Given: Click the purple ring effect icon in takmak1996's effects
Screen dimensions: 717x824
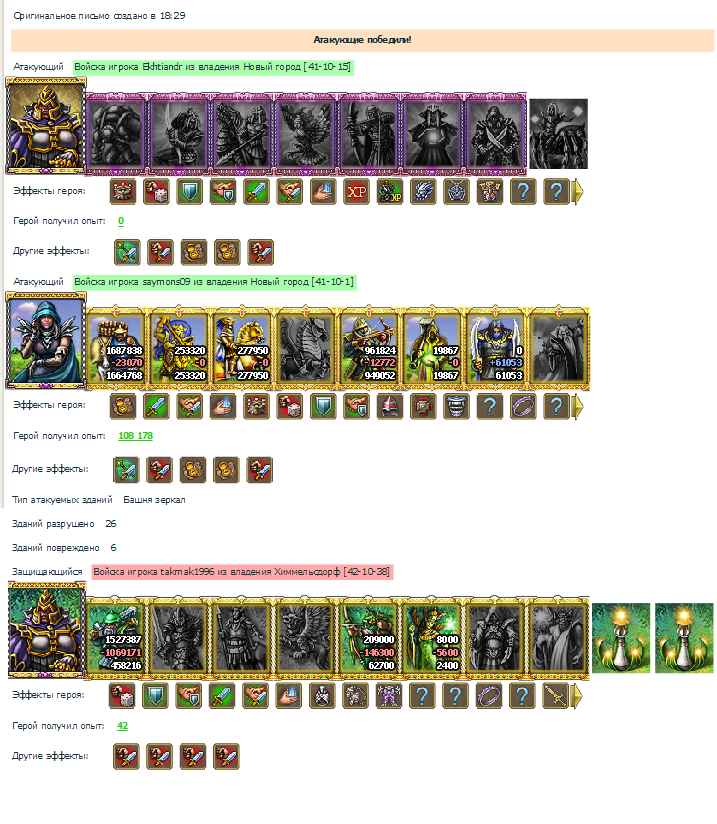Looking at the screenshot, I should tap(489, 696).
